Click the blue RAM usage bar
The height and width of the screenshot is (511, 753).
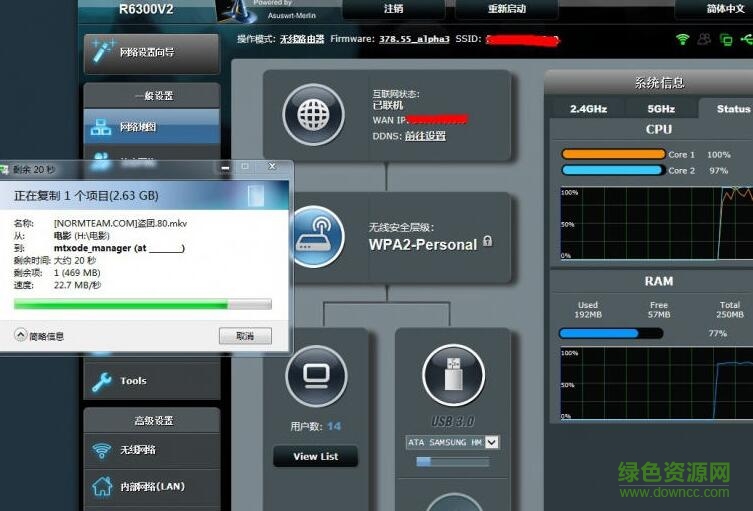click(611, 333)
